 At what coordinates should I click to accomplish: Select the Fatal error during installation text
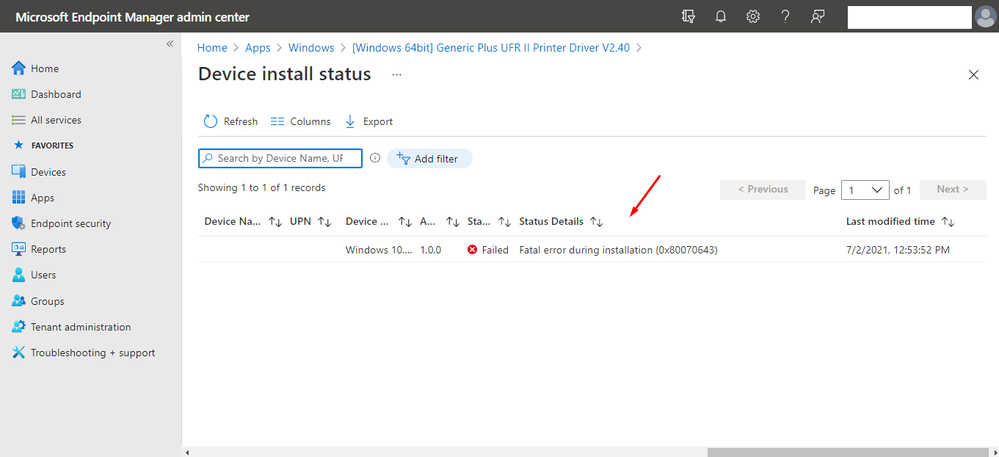click(x=618, y=250)
